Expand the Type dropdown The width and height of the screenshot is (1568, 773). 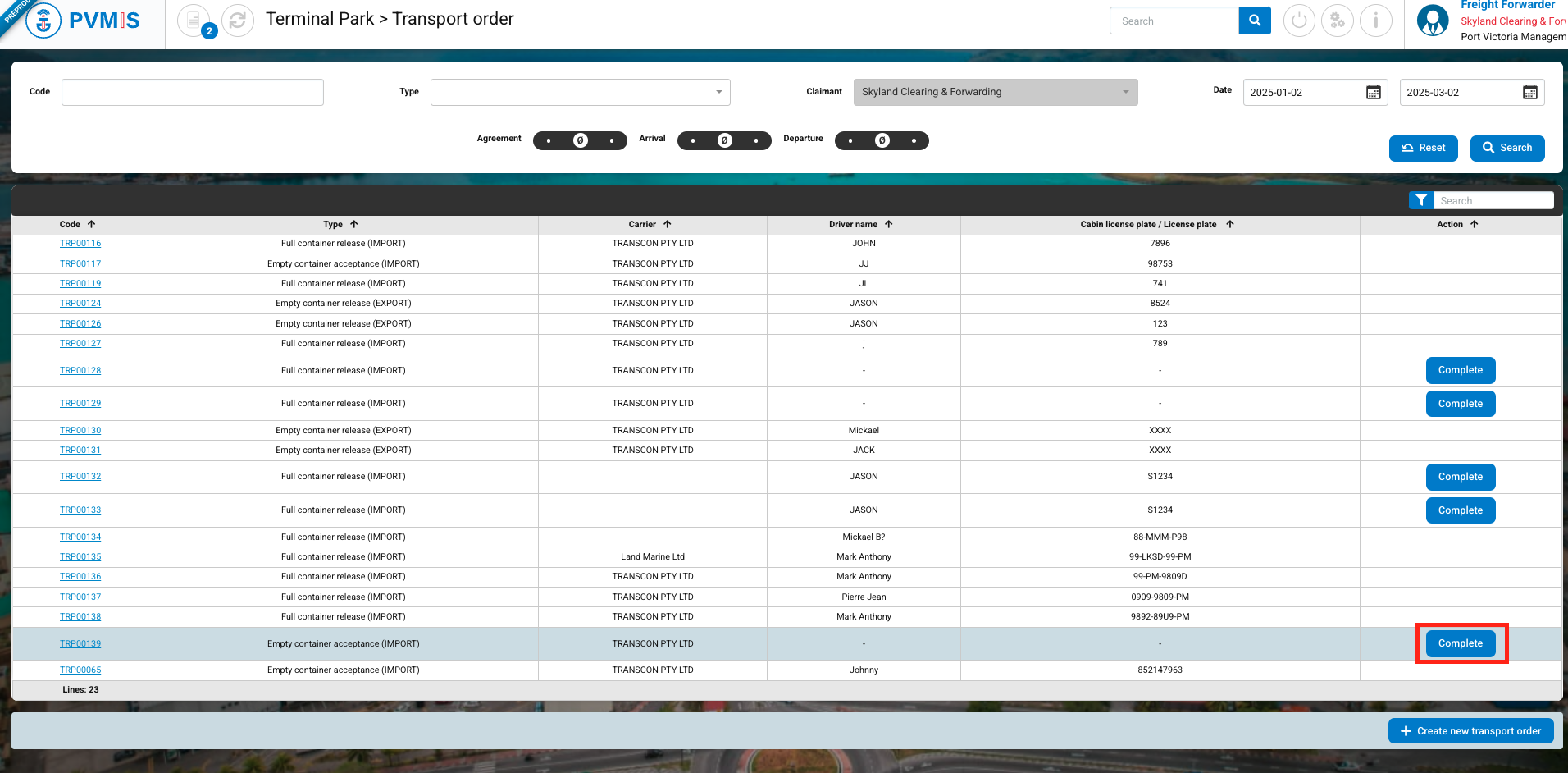(x=580, y=92)
